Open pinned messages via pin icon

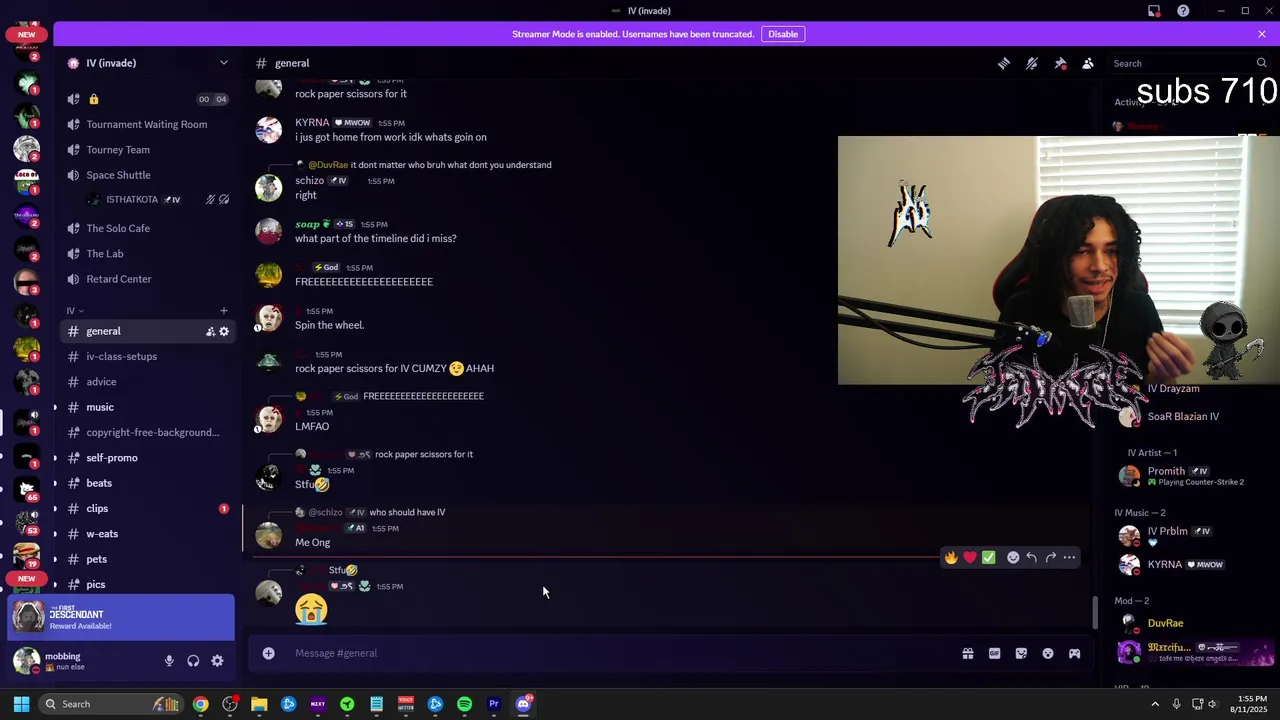point(1060,63)
